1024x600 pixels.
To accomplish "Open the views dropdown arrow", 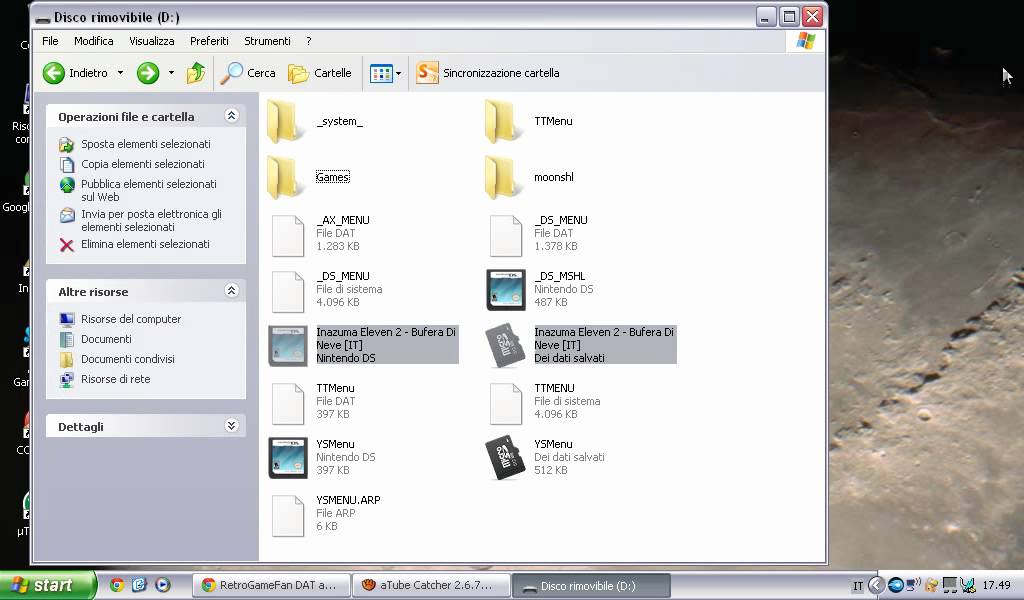I will [x=398, y=73].
